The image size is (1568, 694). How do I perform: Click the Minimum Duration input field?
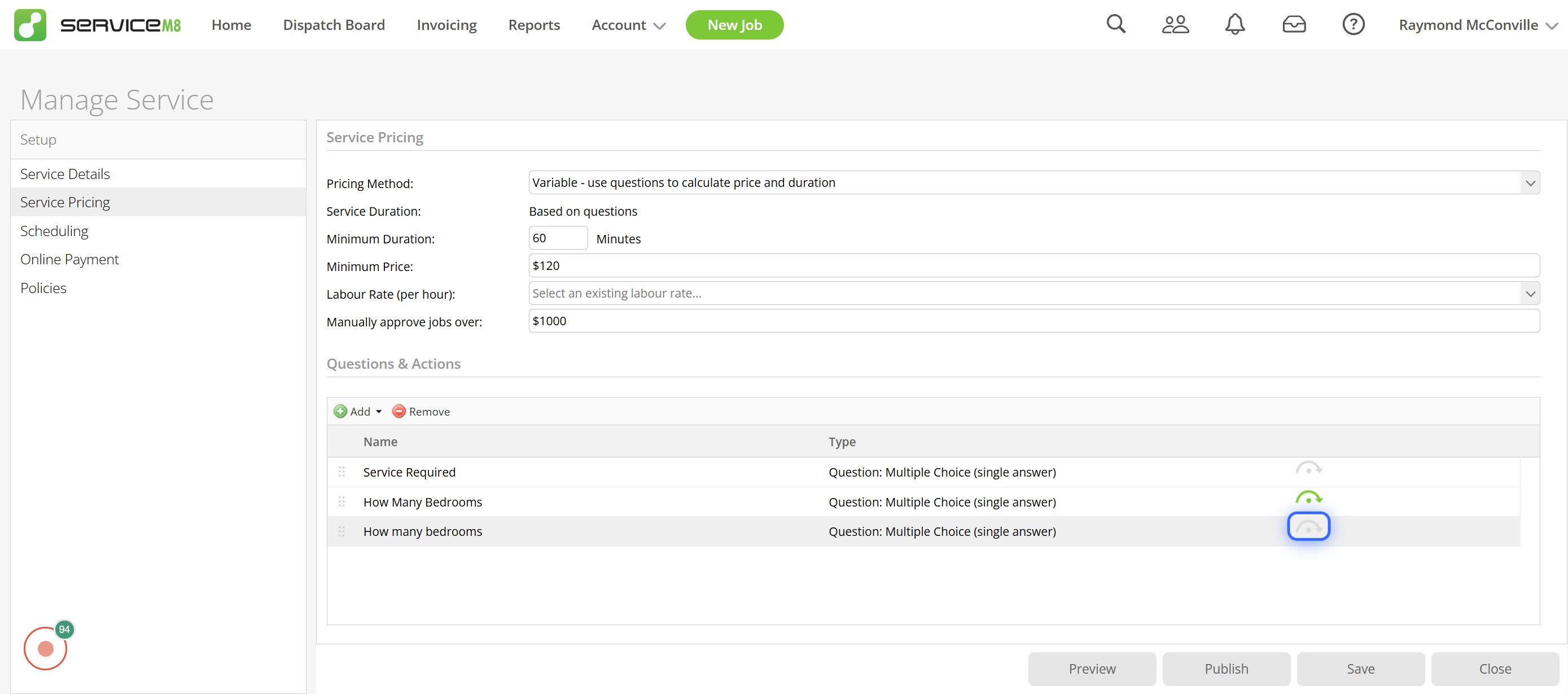click(558, 238)
